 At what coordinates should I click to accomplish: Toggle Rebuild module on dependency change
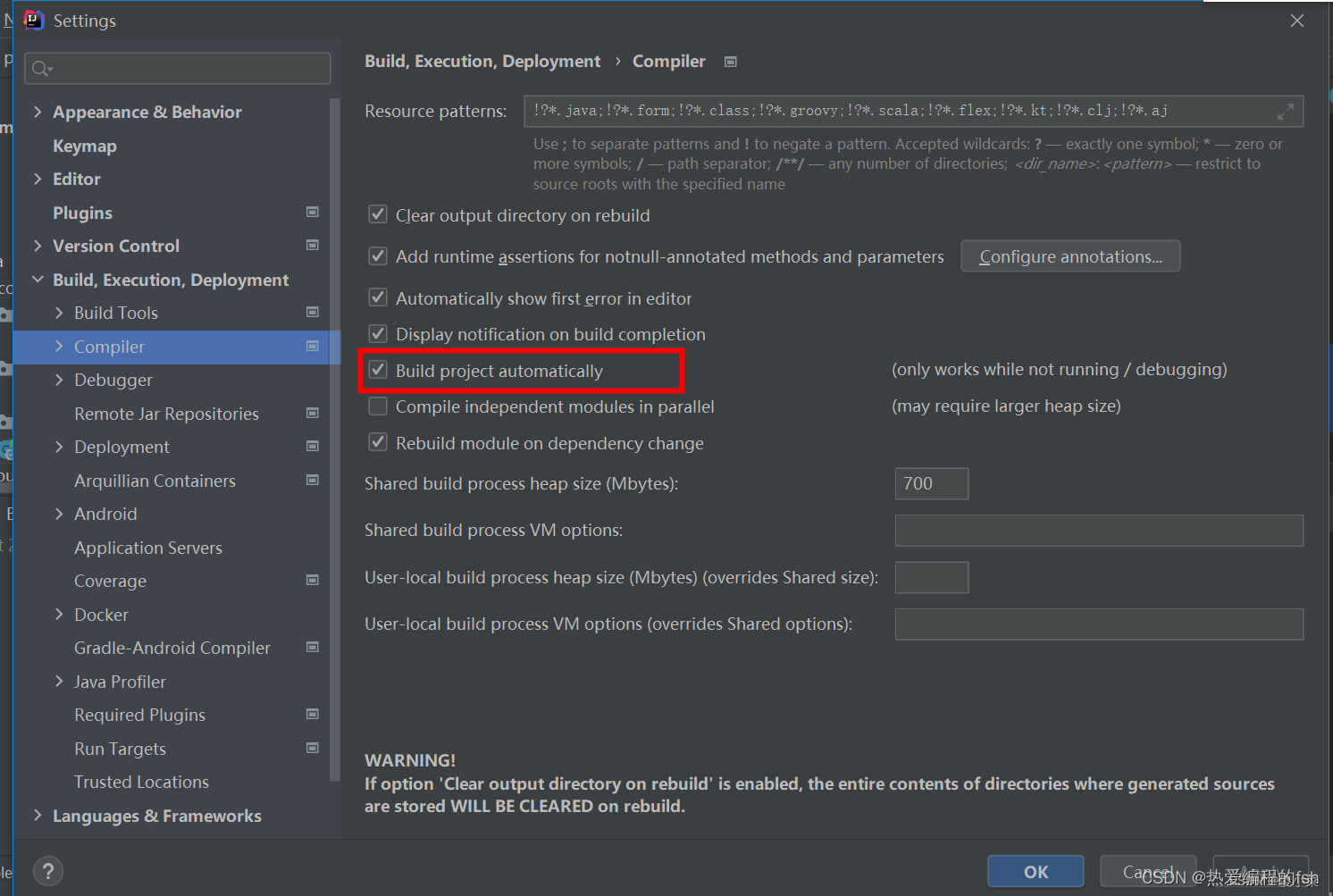pyautogui.click(x=378, y=442)
